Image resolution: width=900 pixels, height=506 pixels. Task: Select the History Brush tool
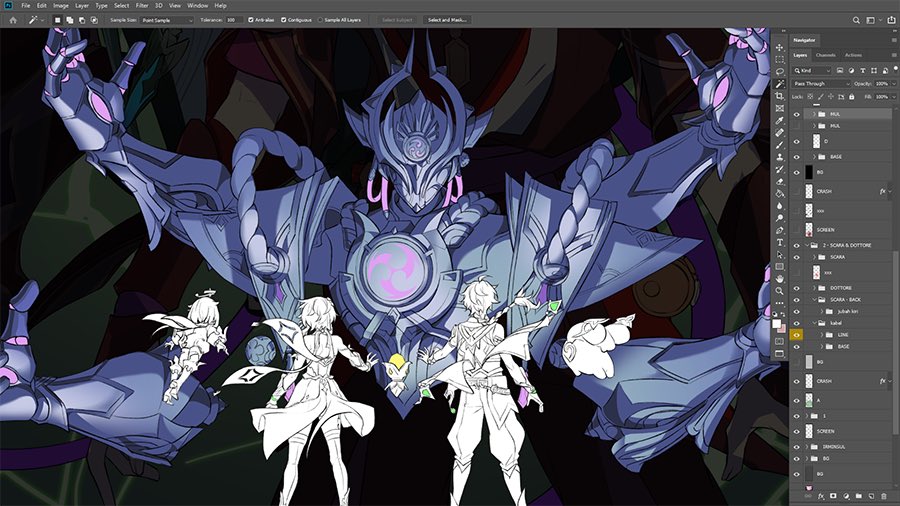pos(779,169)
